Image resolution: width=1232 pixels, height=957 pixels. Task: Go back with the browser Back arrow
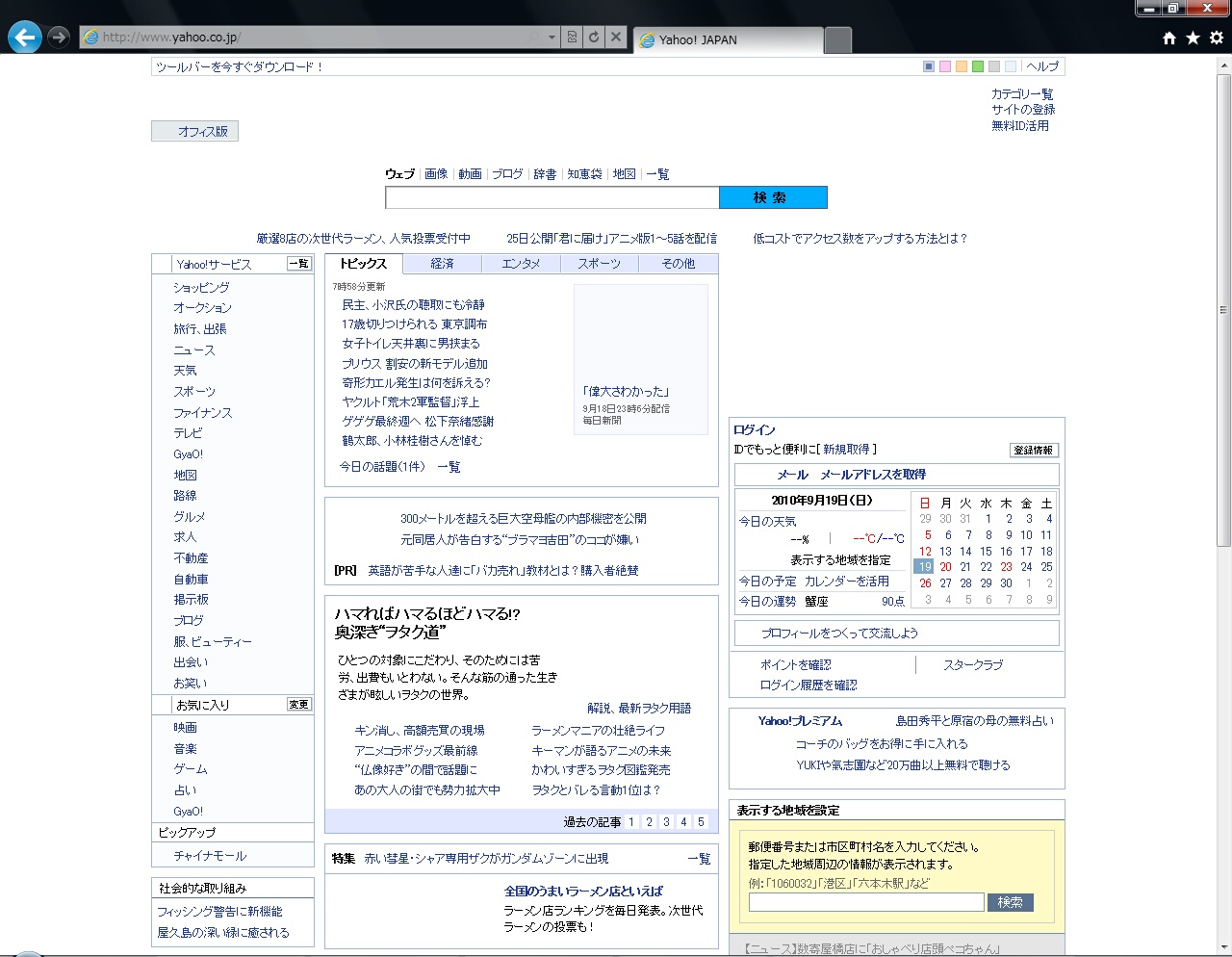click(25, 37)
